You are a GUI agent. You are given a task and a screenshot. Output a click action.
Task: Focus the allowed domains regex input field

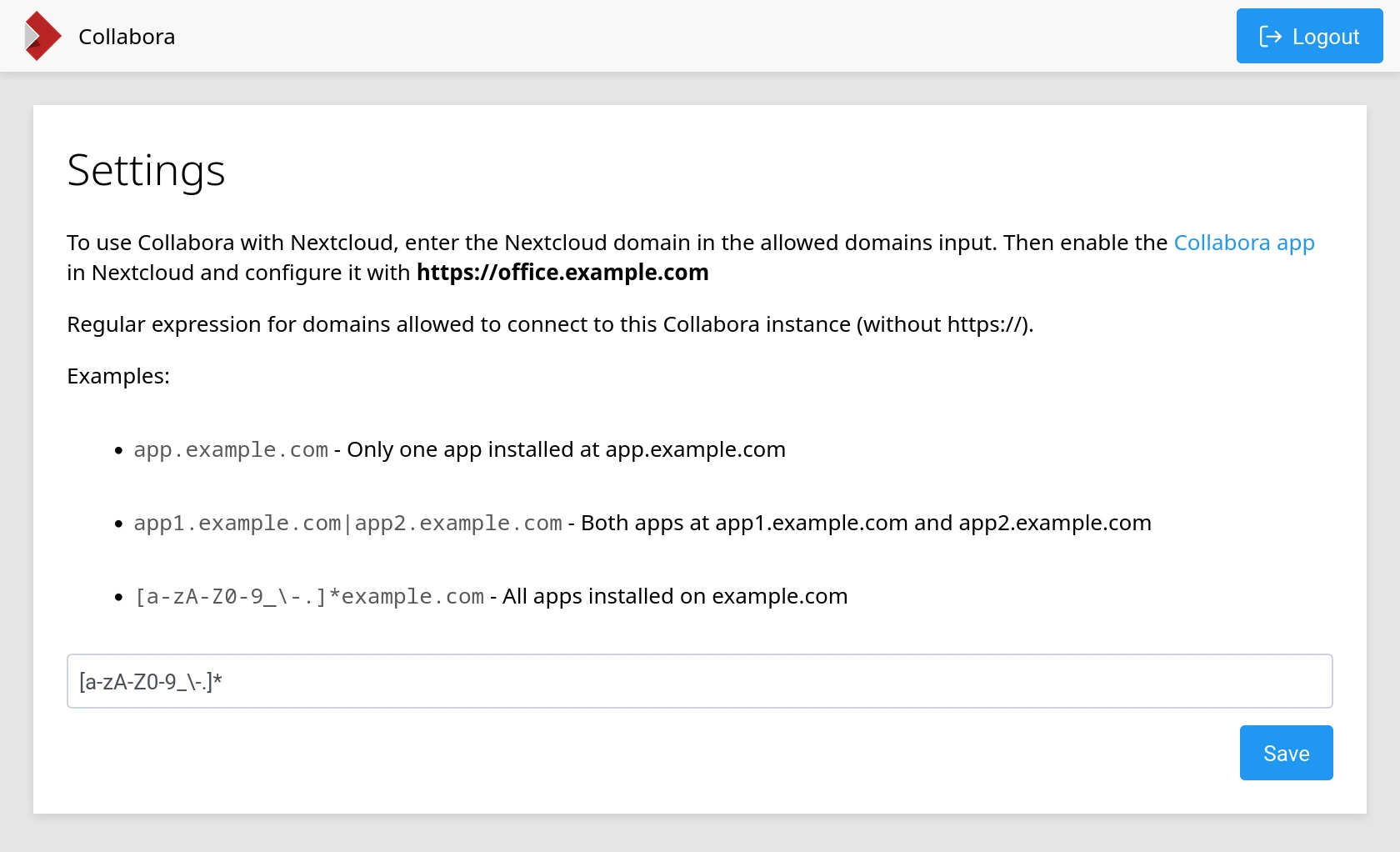(x=699, y=681)
